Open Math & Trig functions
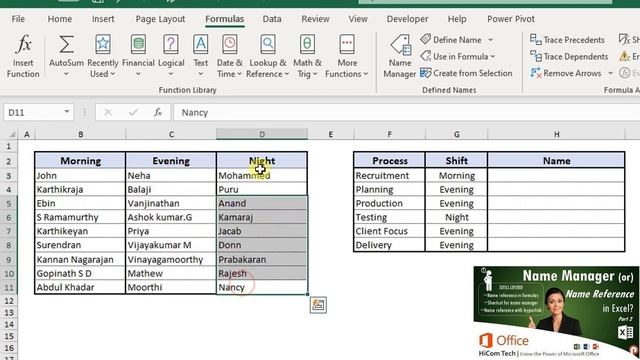 307,56
